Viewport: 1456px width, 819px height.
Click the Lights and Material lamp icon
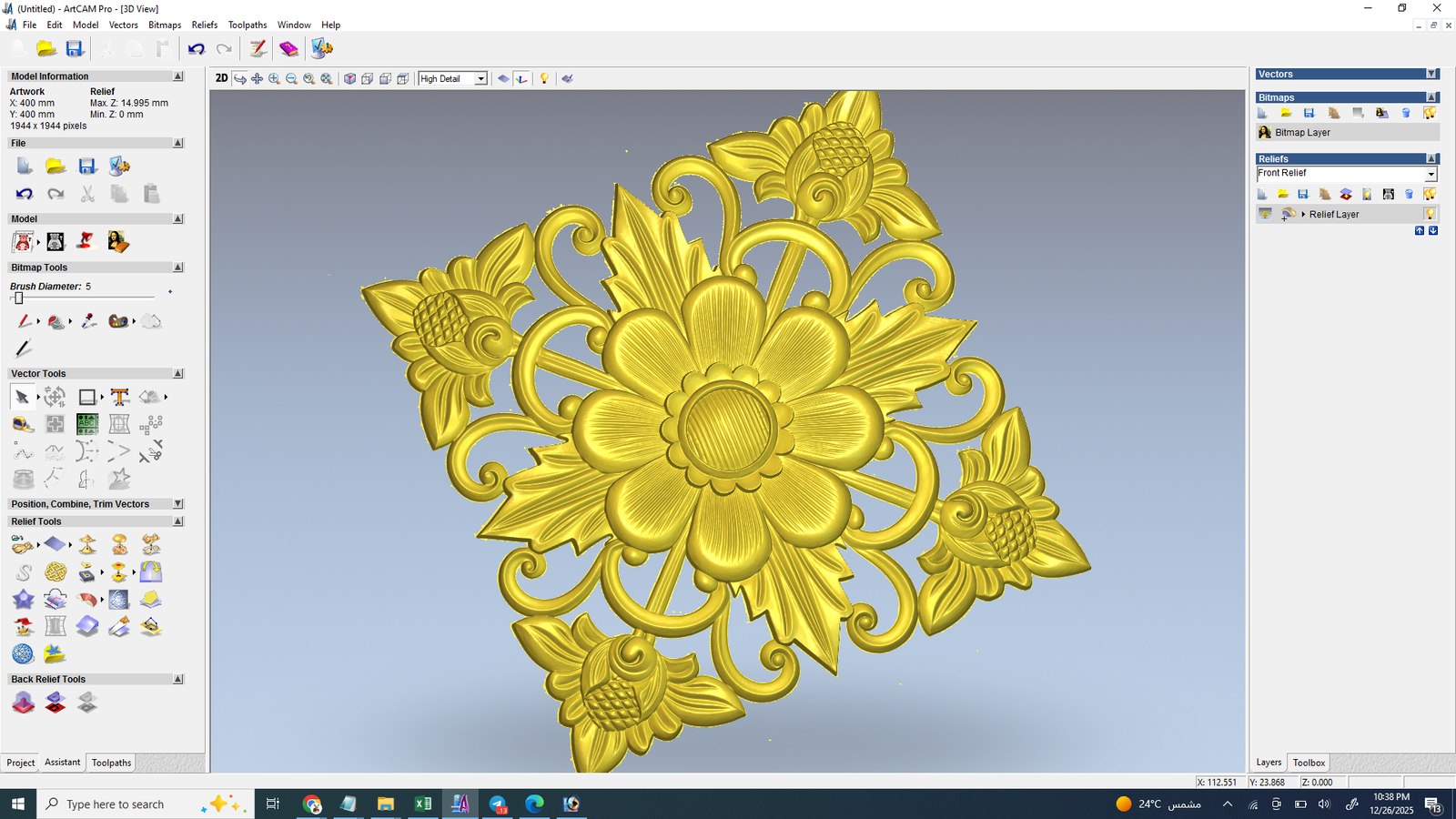(x=544, y=79)
